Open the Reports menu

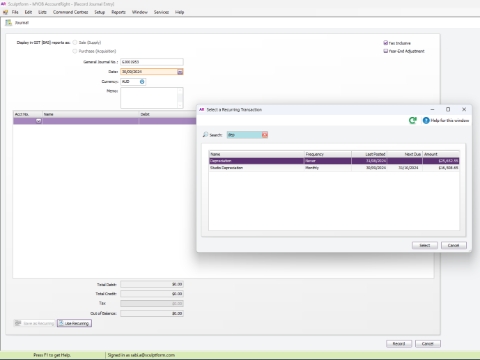(118, 12)
